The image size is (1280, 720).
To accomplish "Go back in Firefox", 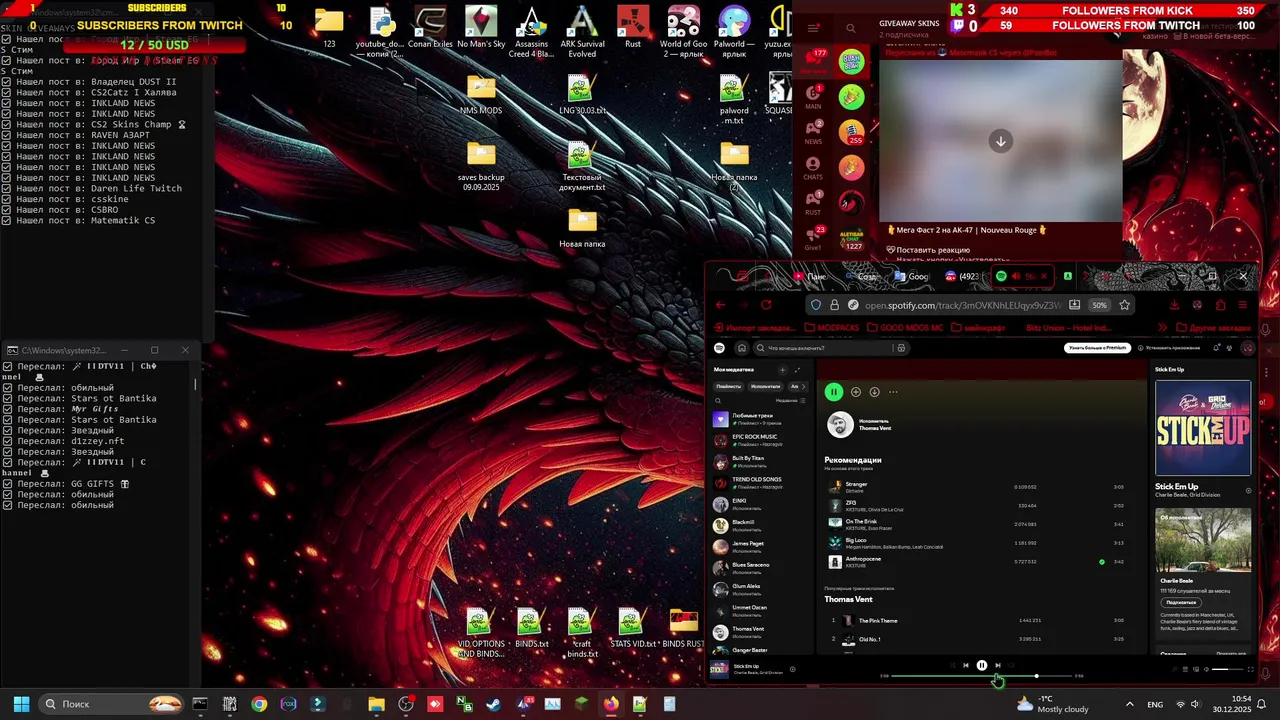I will pyautogui.click(x=720, y=305).
